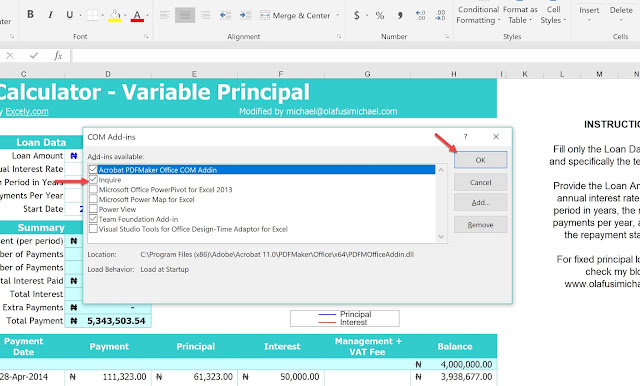640x386 pixels.
Task: Select column F header
Action: pyautogui.click(x=281, y=74)
